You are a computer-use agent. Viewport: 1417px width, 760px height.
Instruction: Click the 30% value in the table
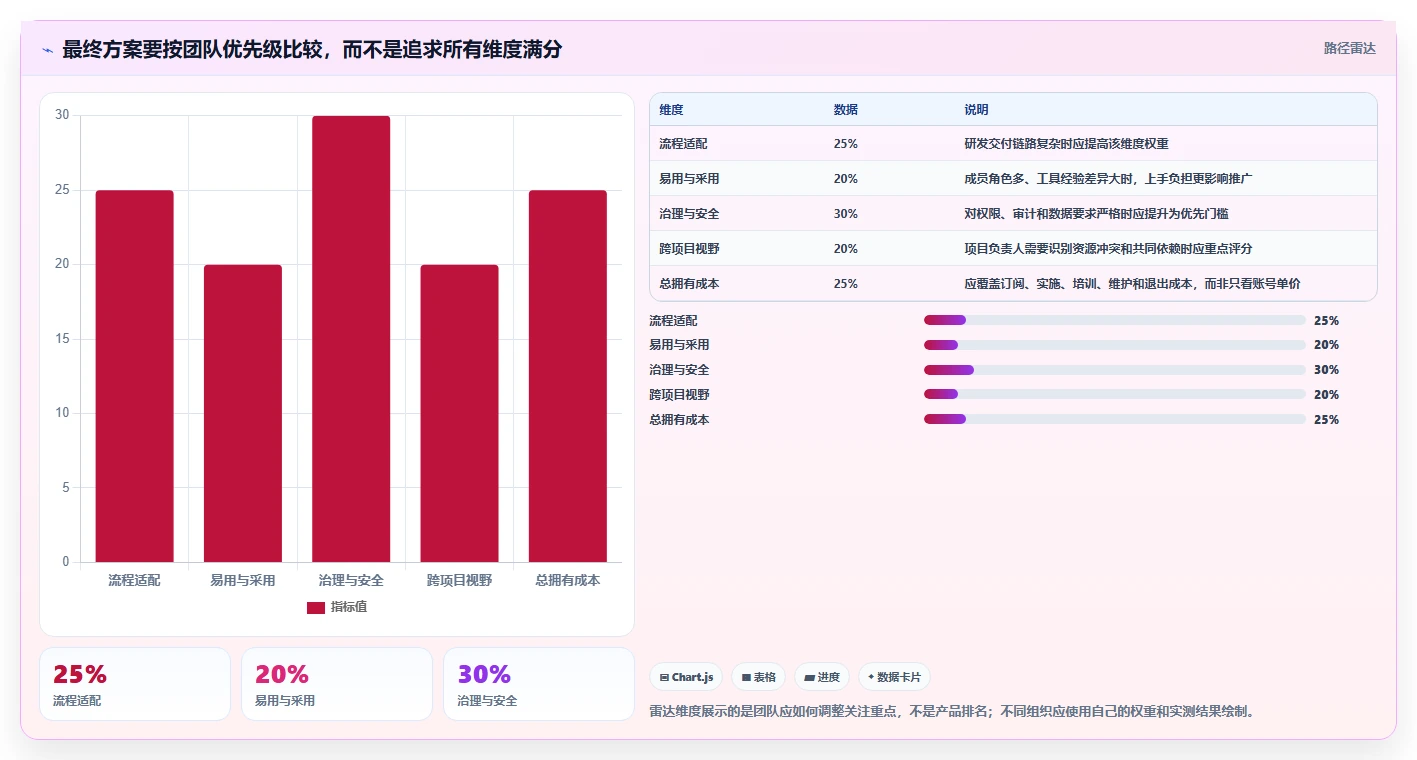tap(846, 214)
